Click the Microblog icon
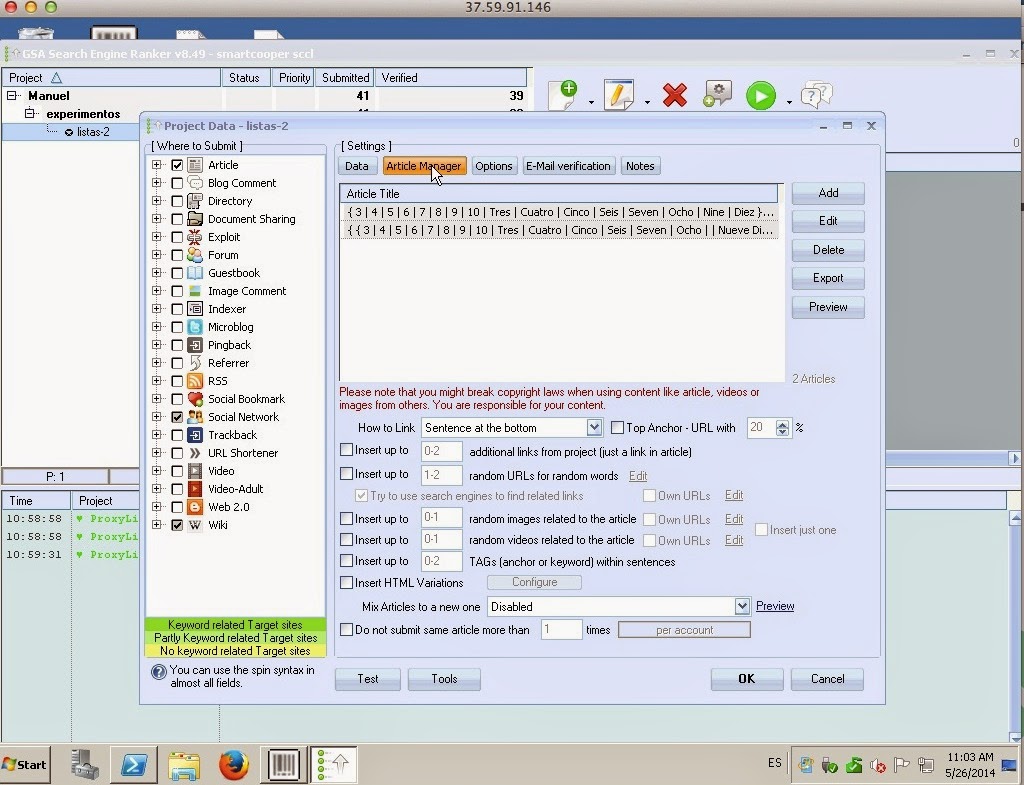 (195, 327)
